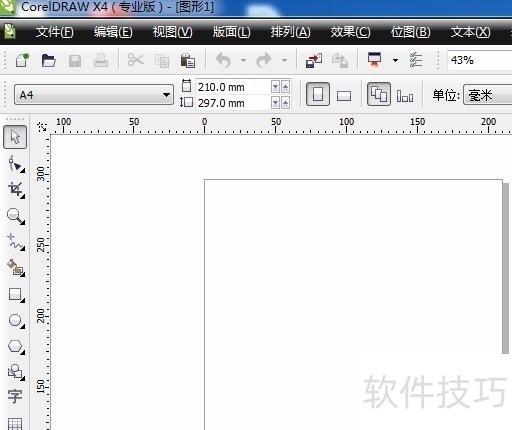Open the Zoom tool flyout triangle
The width and height of the screenshot is (512, 430).
(23, 222)
